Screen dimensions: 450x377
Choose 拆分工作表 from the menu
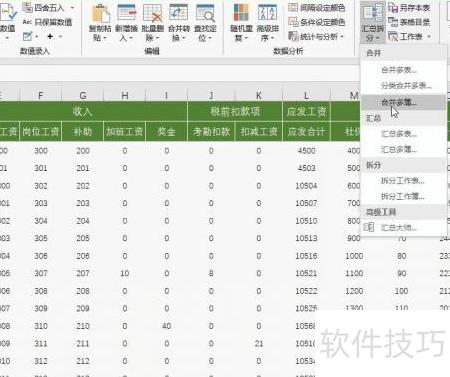point(403,180)
